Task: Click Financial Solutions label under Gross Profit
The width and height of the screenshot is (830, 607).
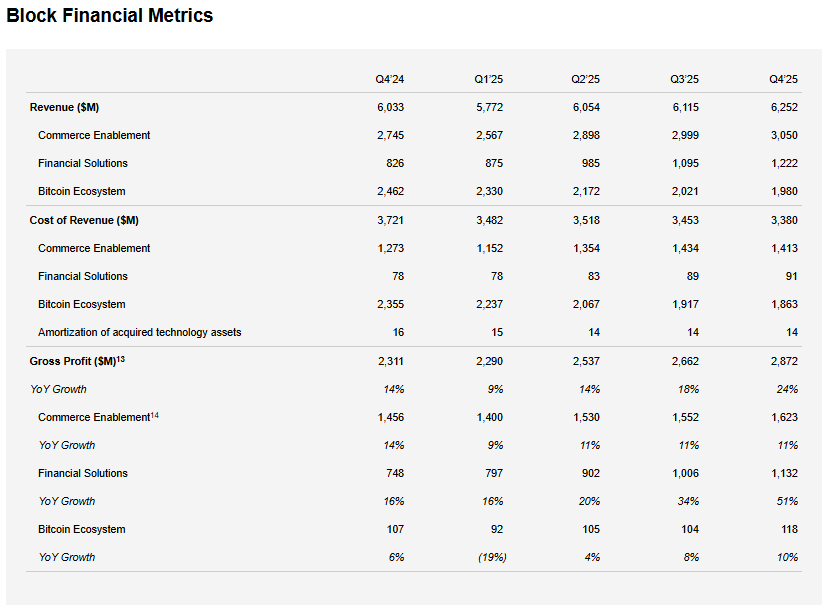Action: coord(83,473)
